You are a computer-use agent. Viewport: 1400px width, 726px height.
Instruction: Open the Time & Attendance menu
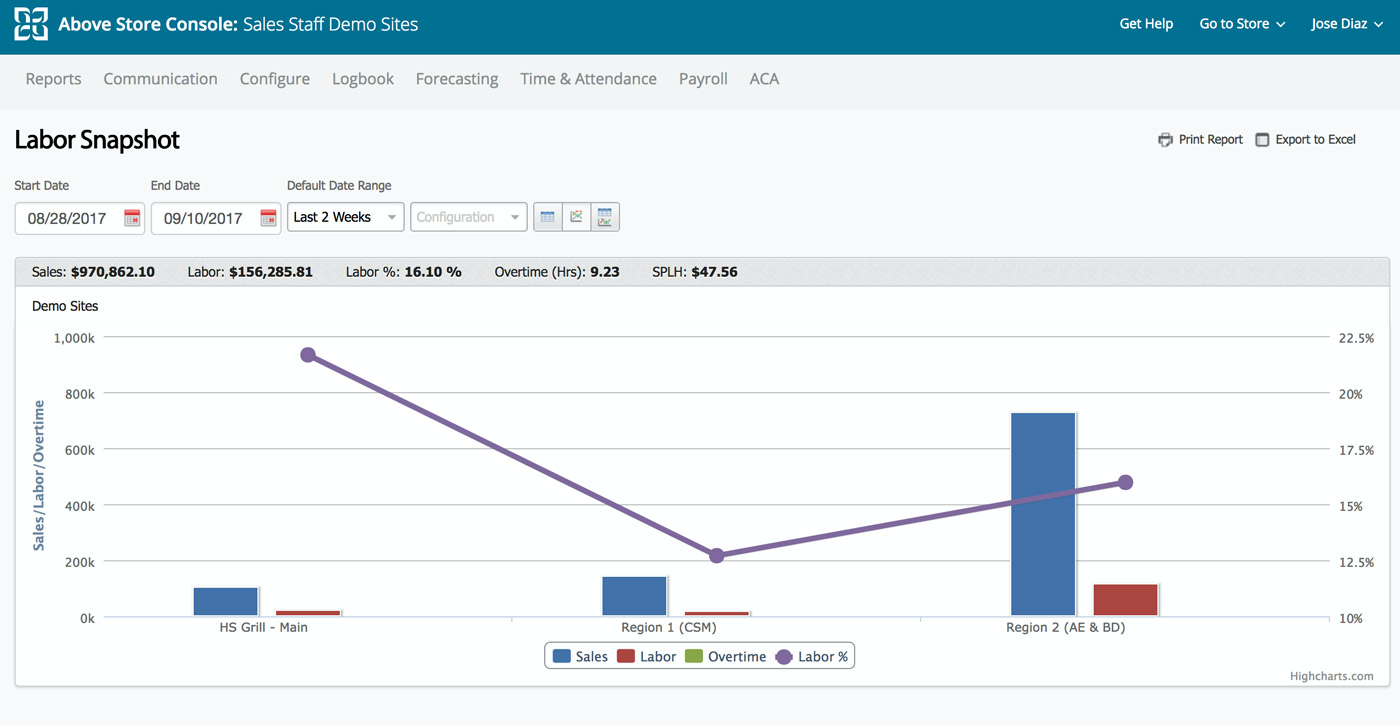pos(588,79)
